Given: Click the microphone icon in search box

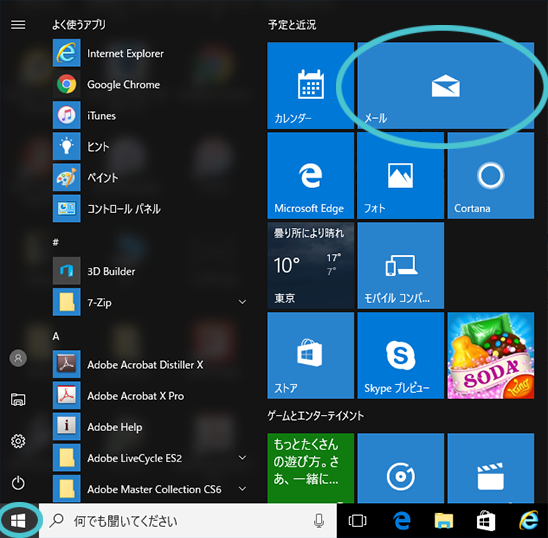Looking at the screenshot, I should 318,521.
